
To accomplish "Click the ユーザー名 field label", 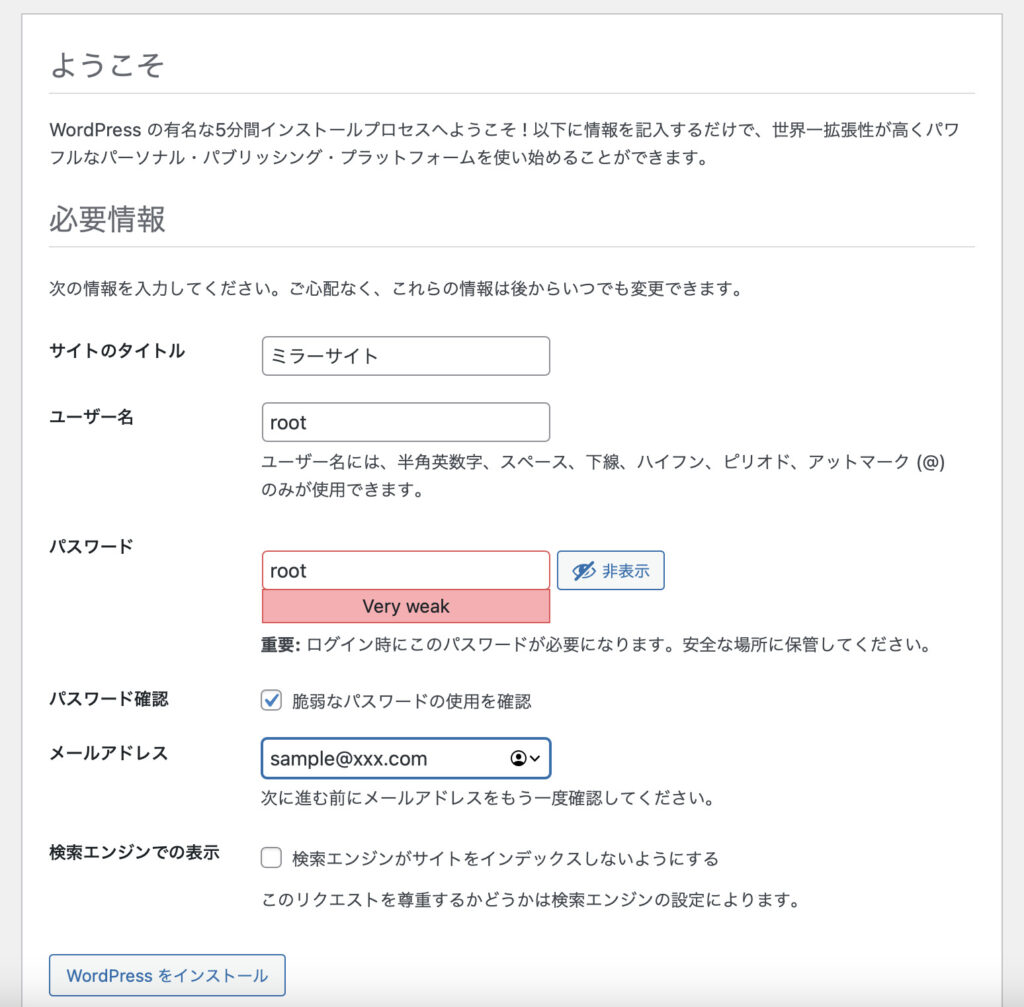I will (91, 417).
